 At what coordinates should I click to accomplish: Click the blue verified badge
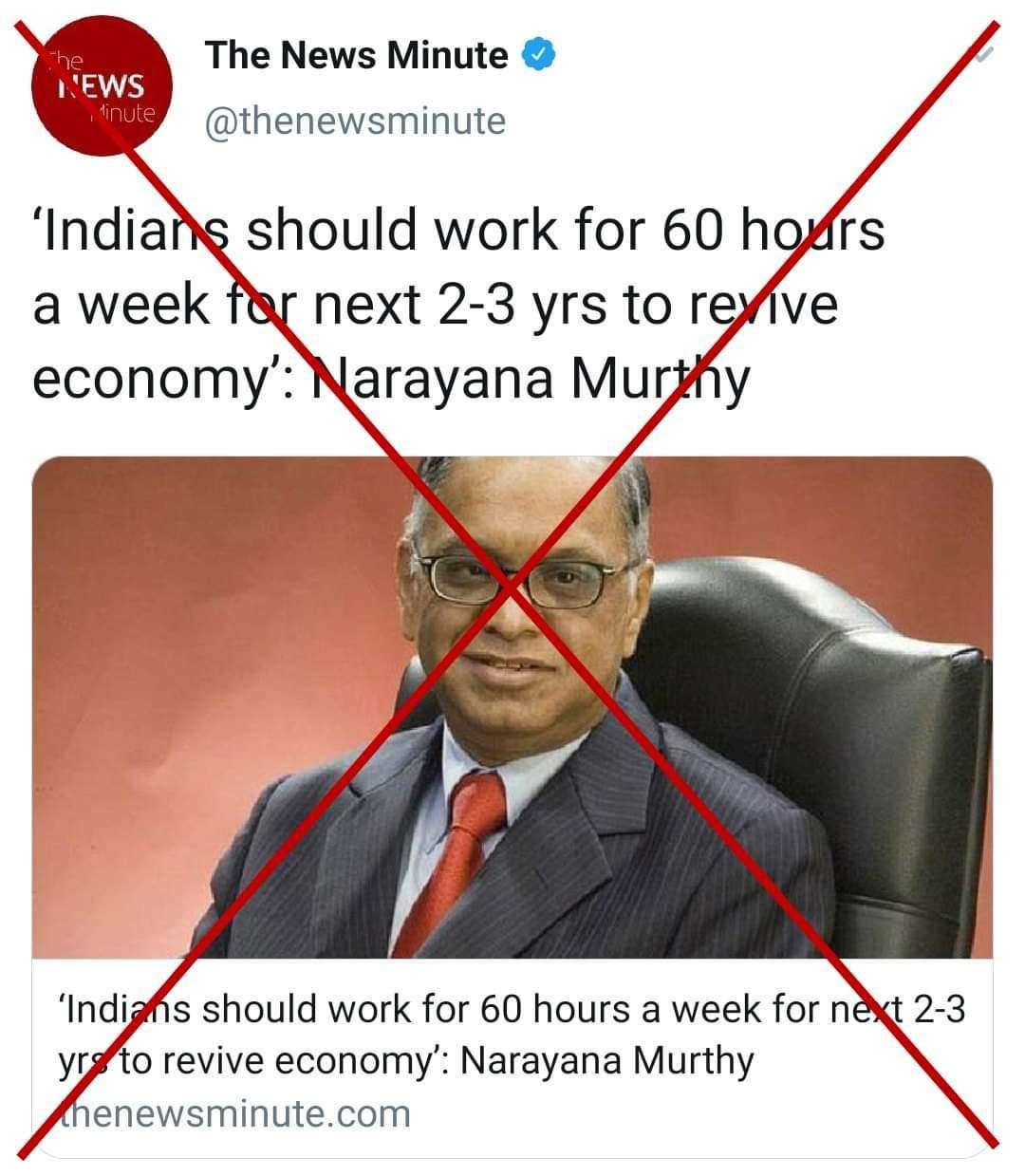coord(539,56)
